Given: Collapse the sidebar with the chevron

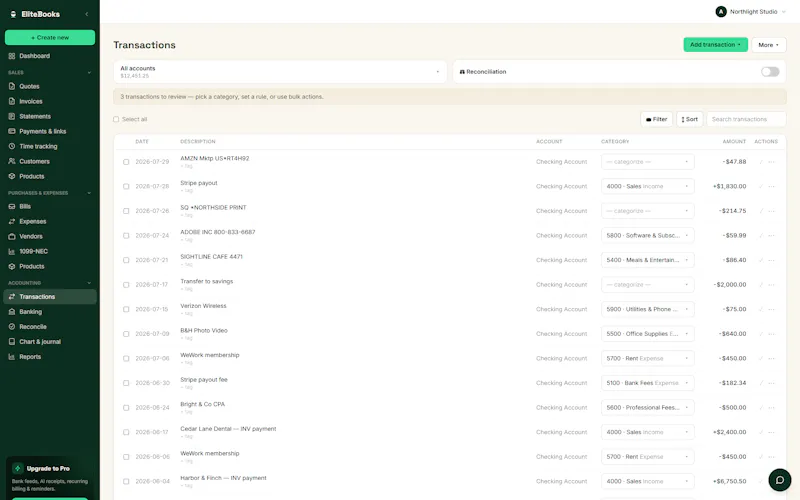Looking at the screenshot, I should (x=87, y=14).
